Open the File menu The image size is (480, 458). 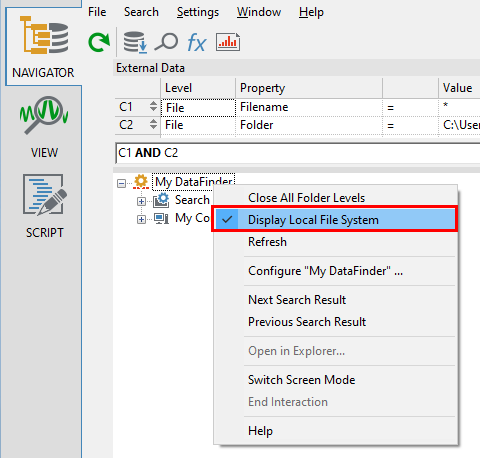tap(97, 12)
